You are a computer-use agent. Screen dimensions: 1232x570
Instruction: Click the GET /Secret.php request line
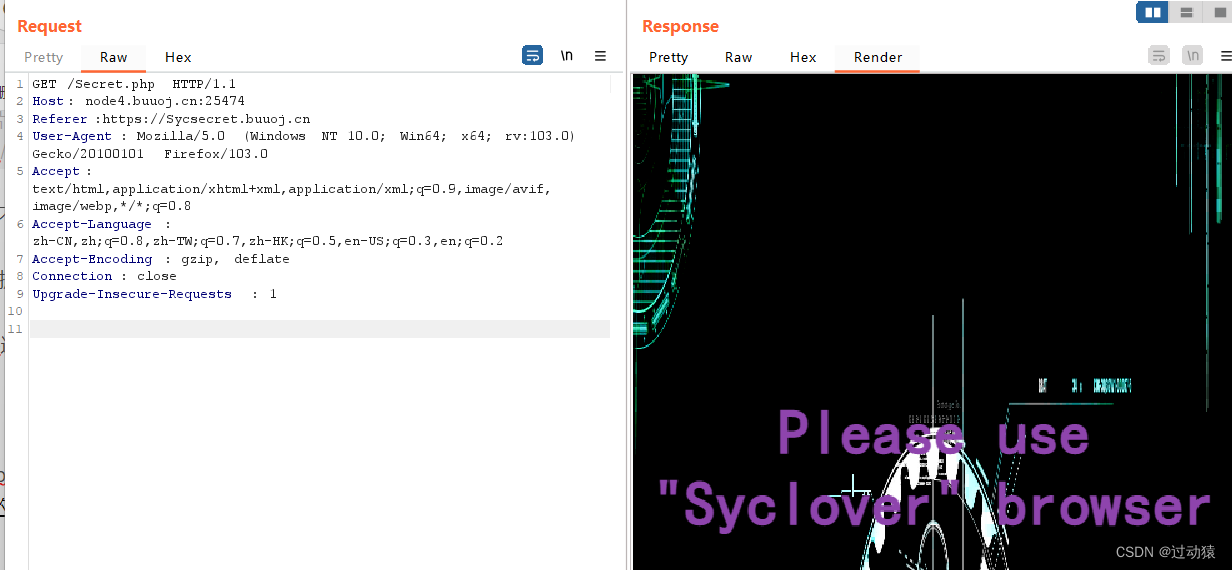tap(134, 84)
